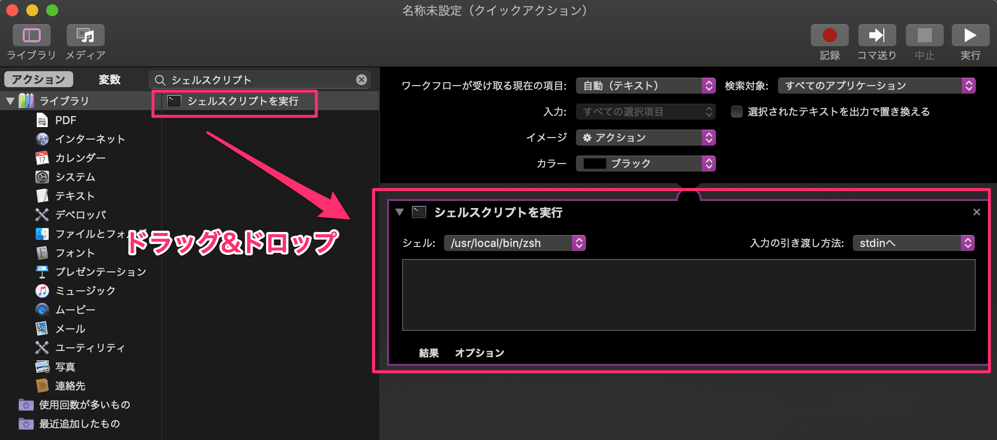The height and width of the screenshot is (440, 997).
Task: Select the ファイルとフォルダ category icon
Action: [43, 233]
